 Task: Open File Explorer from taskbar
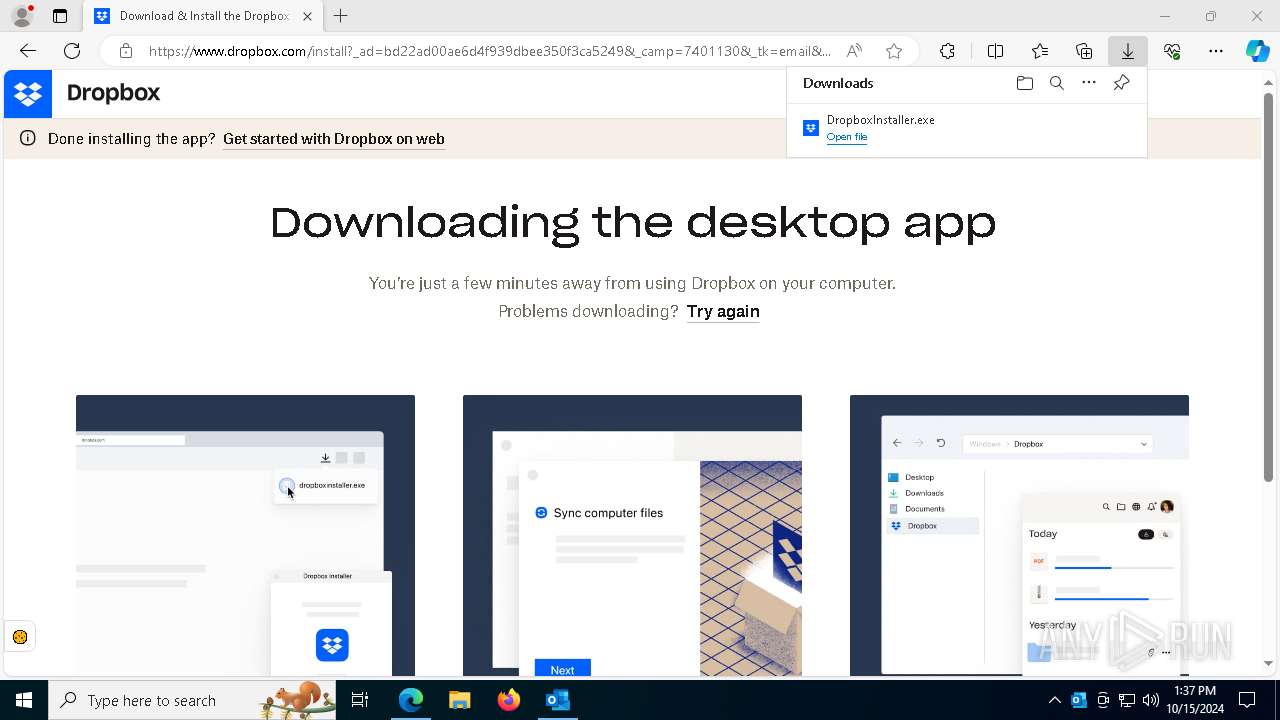pos(459,700)
